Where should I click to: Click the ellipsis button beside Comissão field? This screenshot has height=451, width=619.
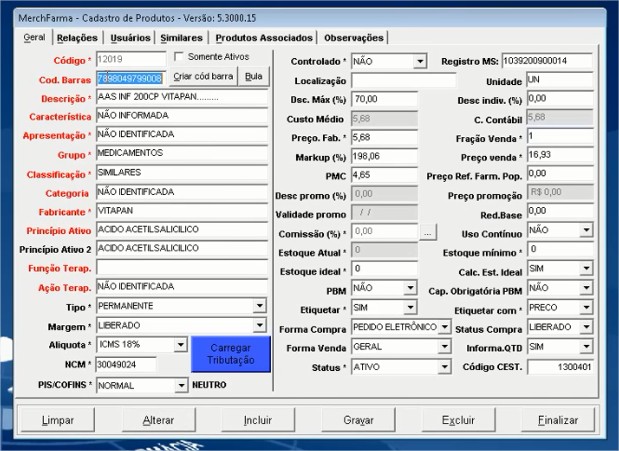[428, 231]
